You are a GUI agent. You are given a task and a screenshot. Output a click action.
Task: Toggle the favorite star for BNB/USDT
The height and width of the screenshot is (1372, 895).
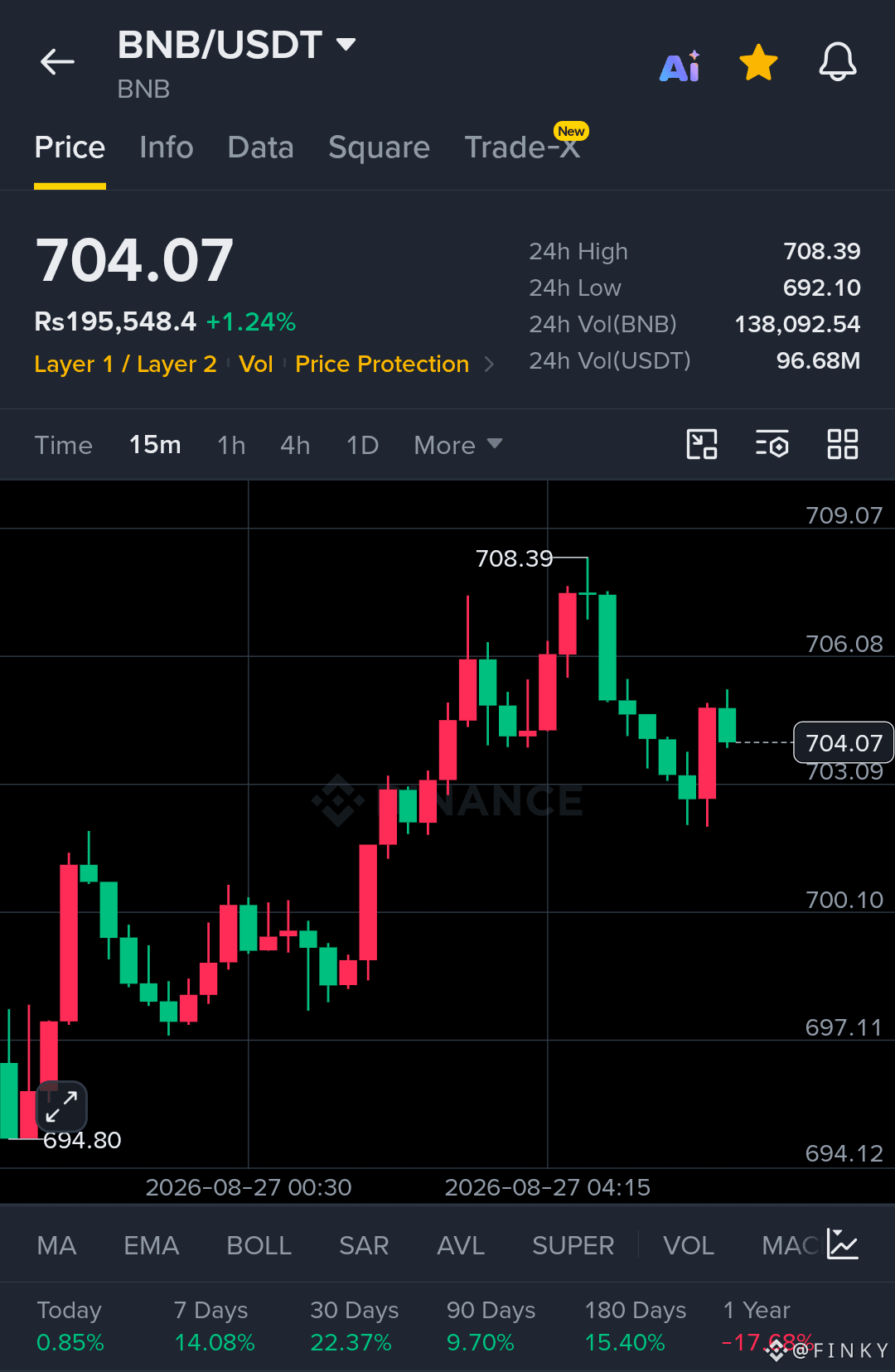(x=758, y=63)
